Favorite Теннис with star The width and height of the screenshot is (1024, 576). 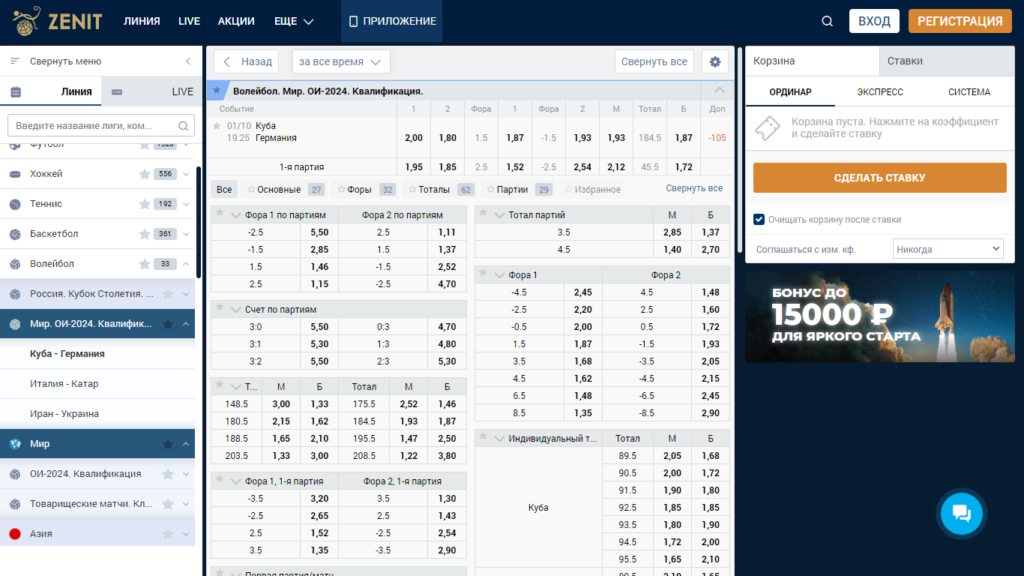click(144, 204)
